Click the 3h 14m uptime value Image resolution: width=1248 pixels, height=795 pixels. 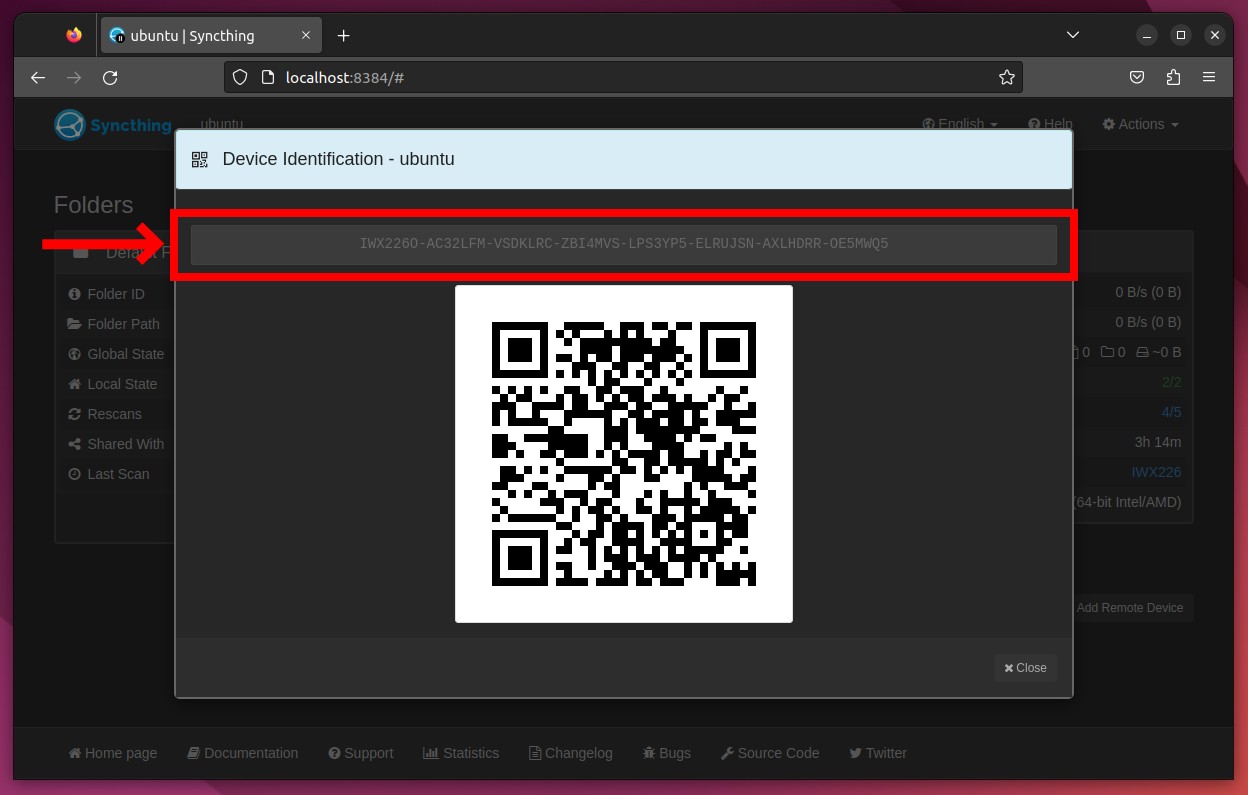1158,442
